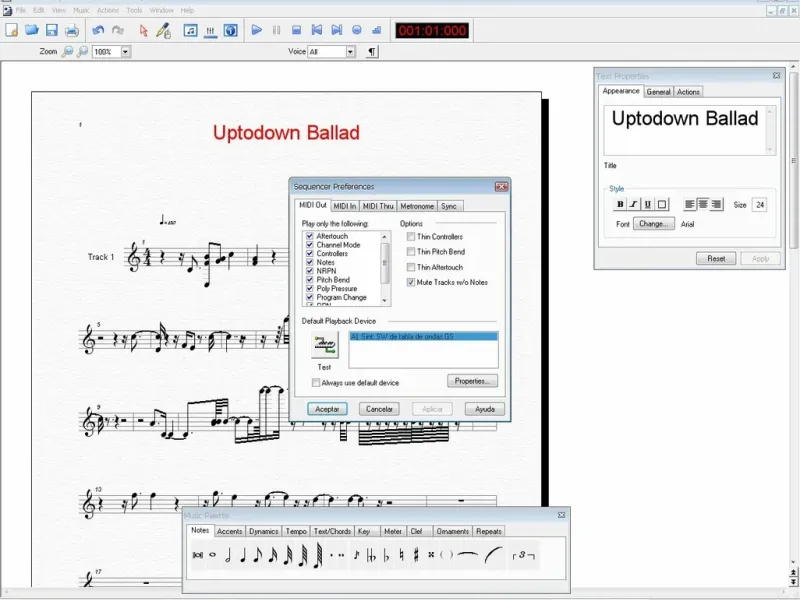Disable Mute Tracks w/o Notes

tap(411, 282)
